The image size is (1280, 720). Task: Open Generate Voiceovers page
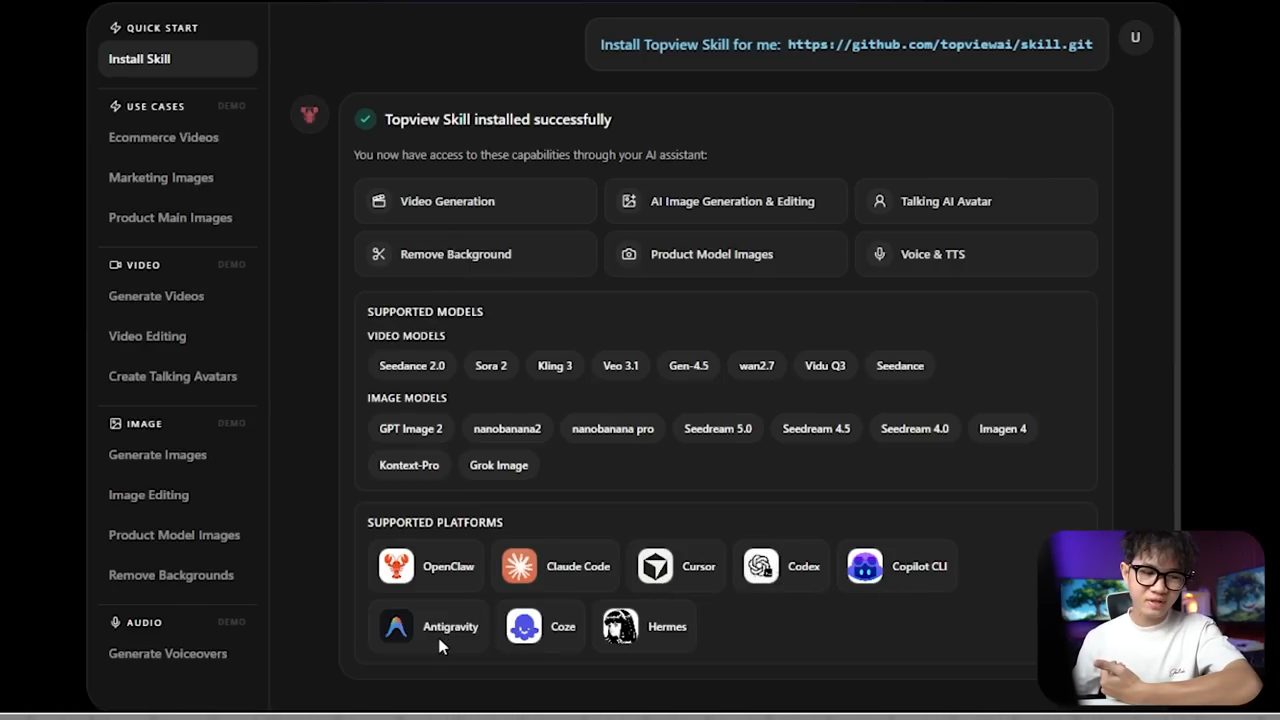(168, 654)
